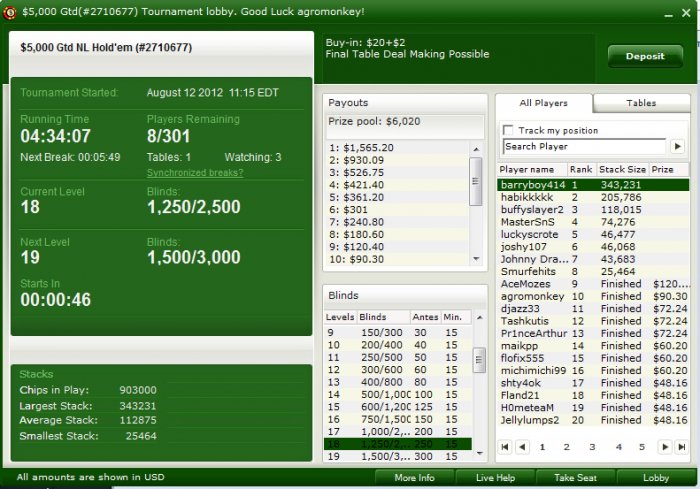700x489 pixels.
Task: Open page 3 of players list
Action: pyautogui.click(x=592, y=447)
